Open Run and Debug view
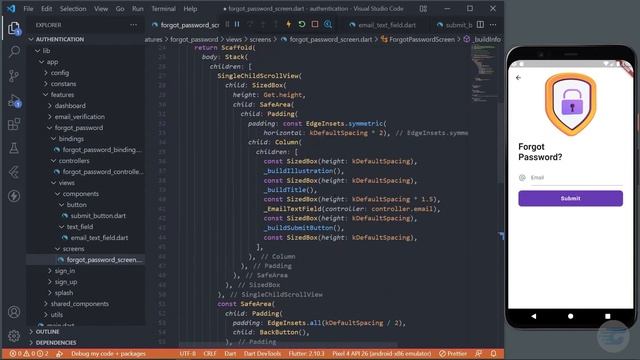Viewport: 640px width, 360px height. 14,101
